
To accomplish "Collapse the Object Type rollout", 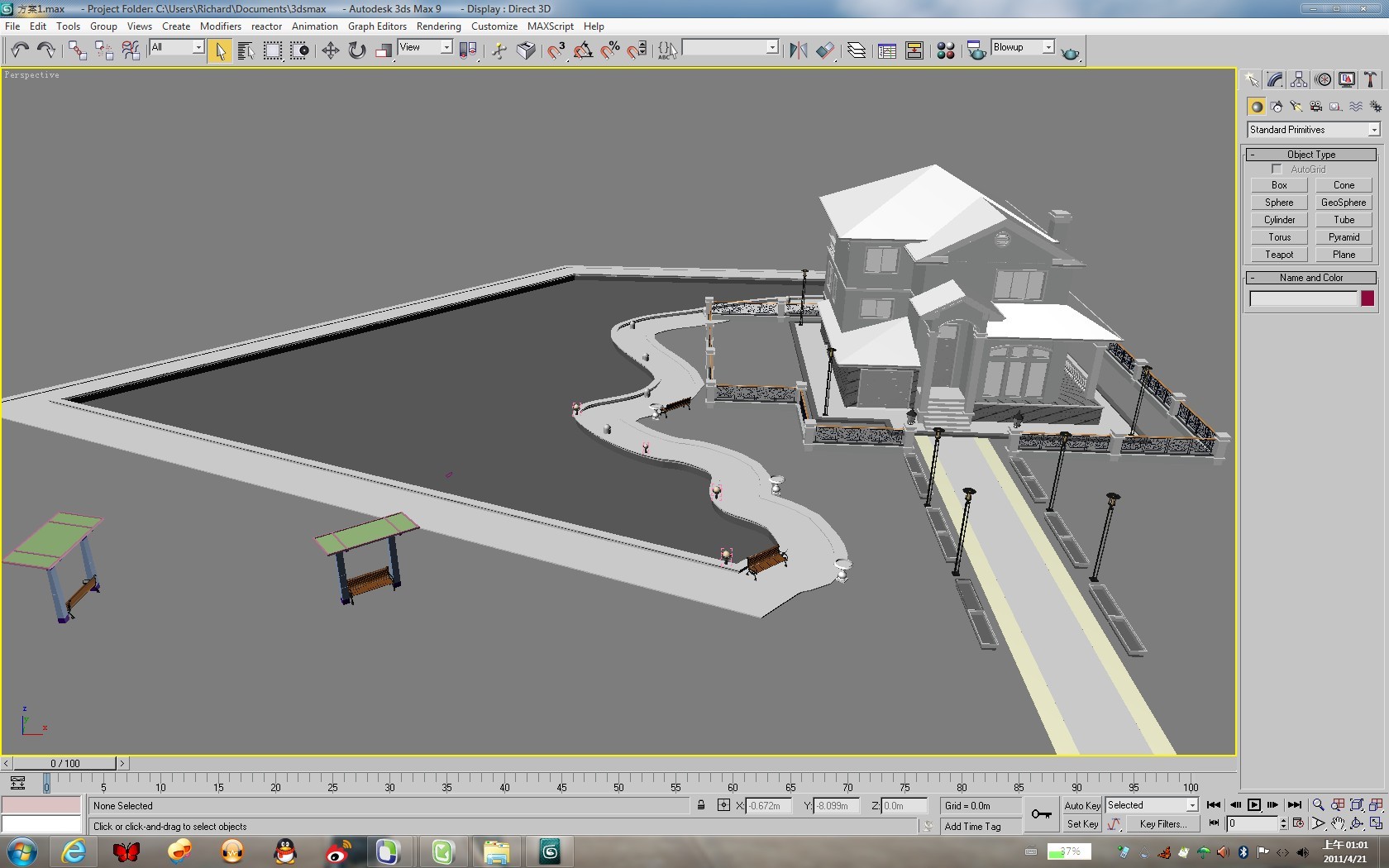I will point(1310,155).
